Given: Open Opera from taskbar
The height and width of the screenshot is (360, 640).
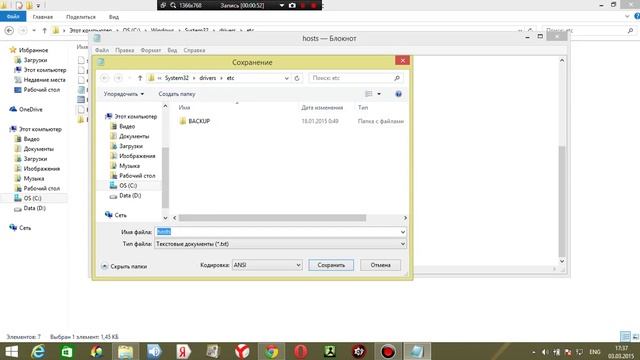Looking at the screenshot, I should pos(301,351).
